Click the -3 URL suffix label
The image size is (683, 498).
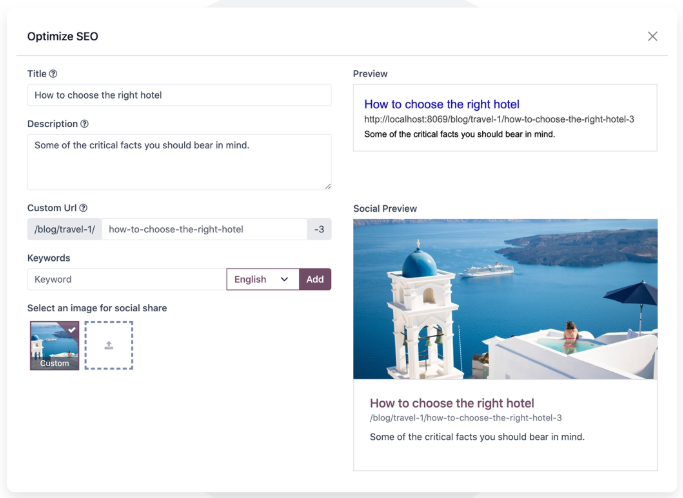pos(319,230)
